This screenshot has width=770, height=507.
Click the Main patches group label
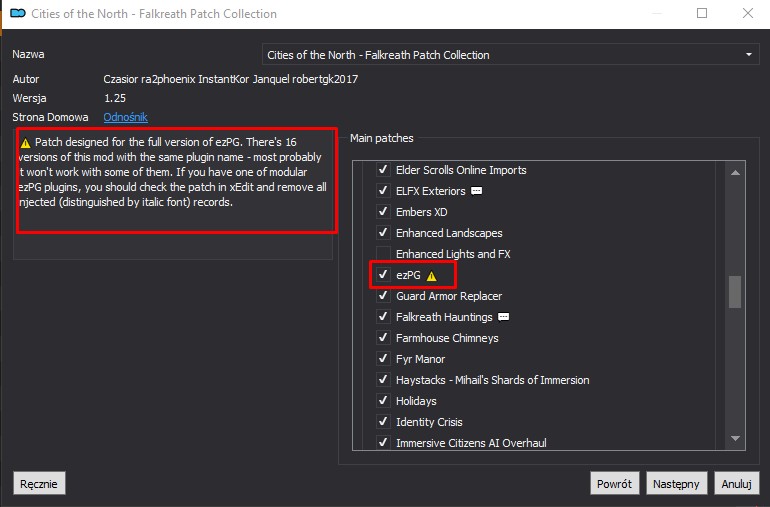pyautogui.click(x=382, y=138)
